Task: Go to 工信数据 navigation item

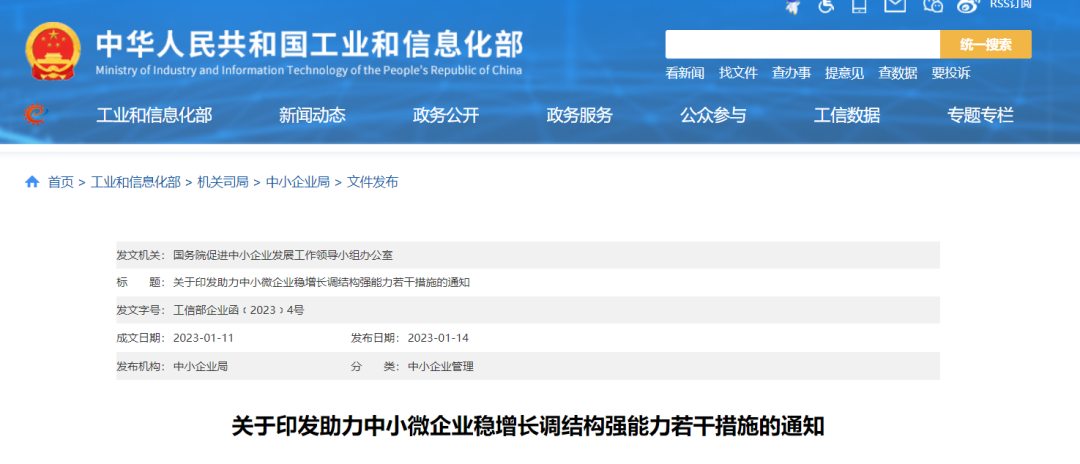Action: coord(847,115)
